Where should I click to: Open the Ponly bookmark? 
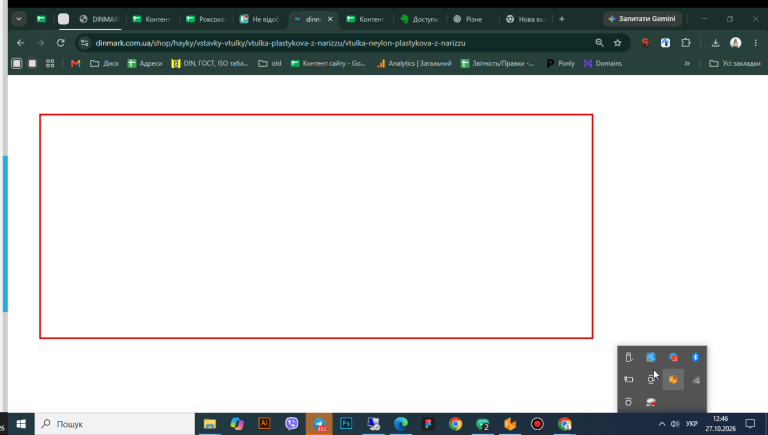tap(560, 63)
